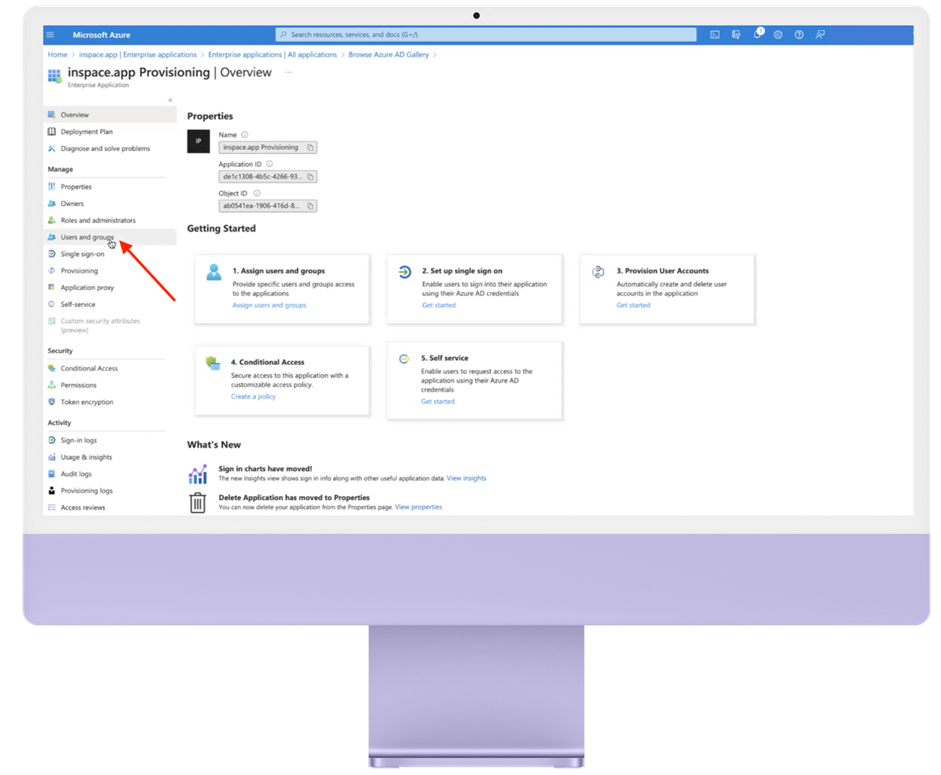
Task: Copy the Application ID using its copy icon
Action: 311,176
